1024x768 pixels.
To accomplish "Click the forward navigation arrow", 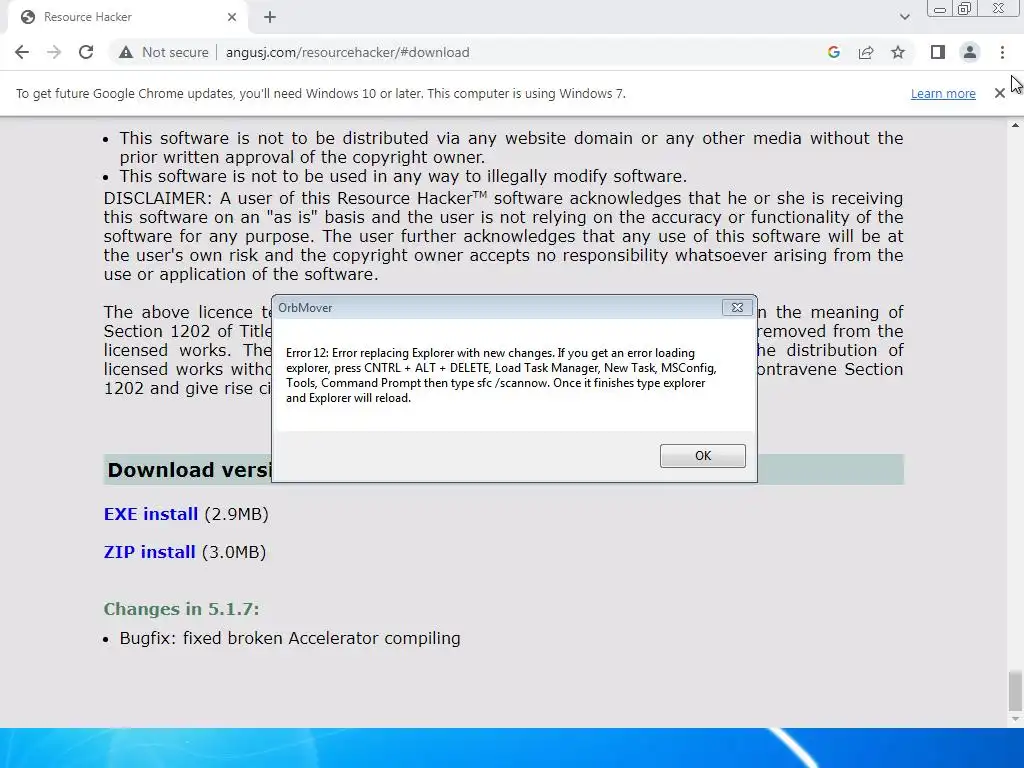I will tap(54, 52).
